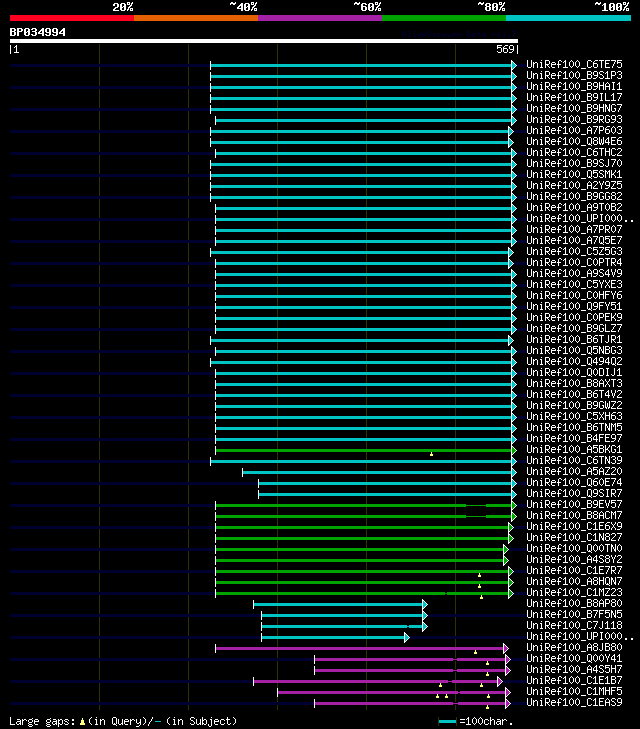Image resolution: width=640 pixels, height=729 pixels.
Task: Click the UniRef100_C1E6X9 hit label
Action: point(574,526)
